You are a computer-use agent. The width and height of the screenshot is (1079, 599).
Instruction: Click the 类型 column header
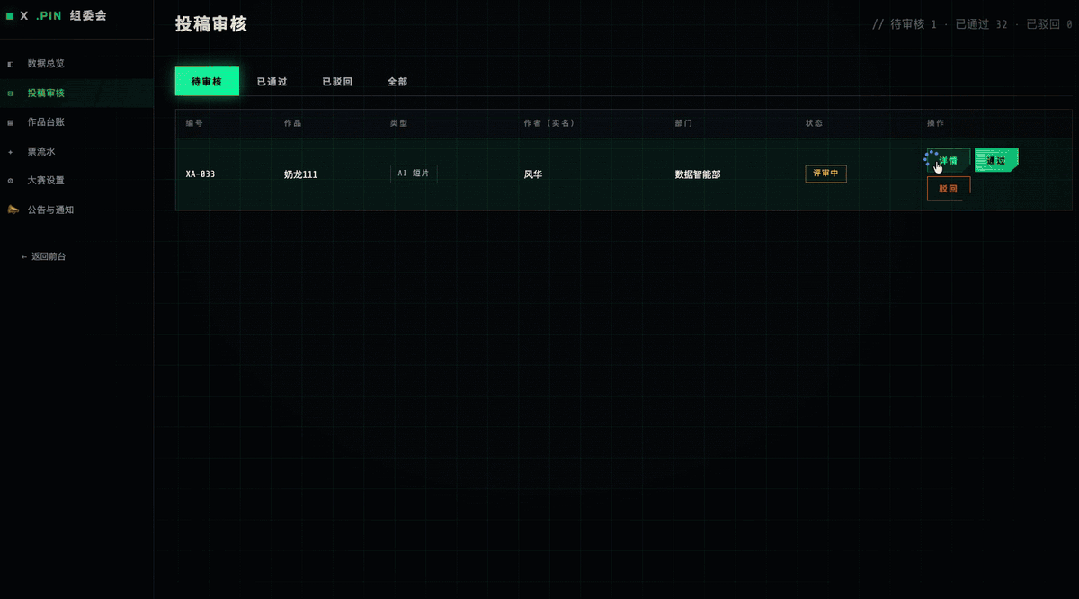point(398,124)
